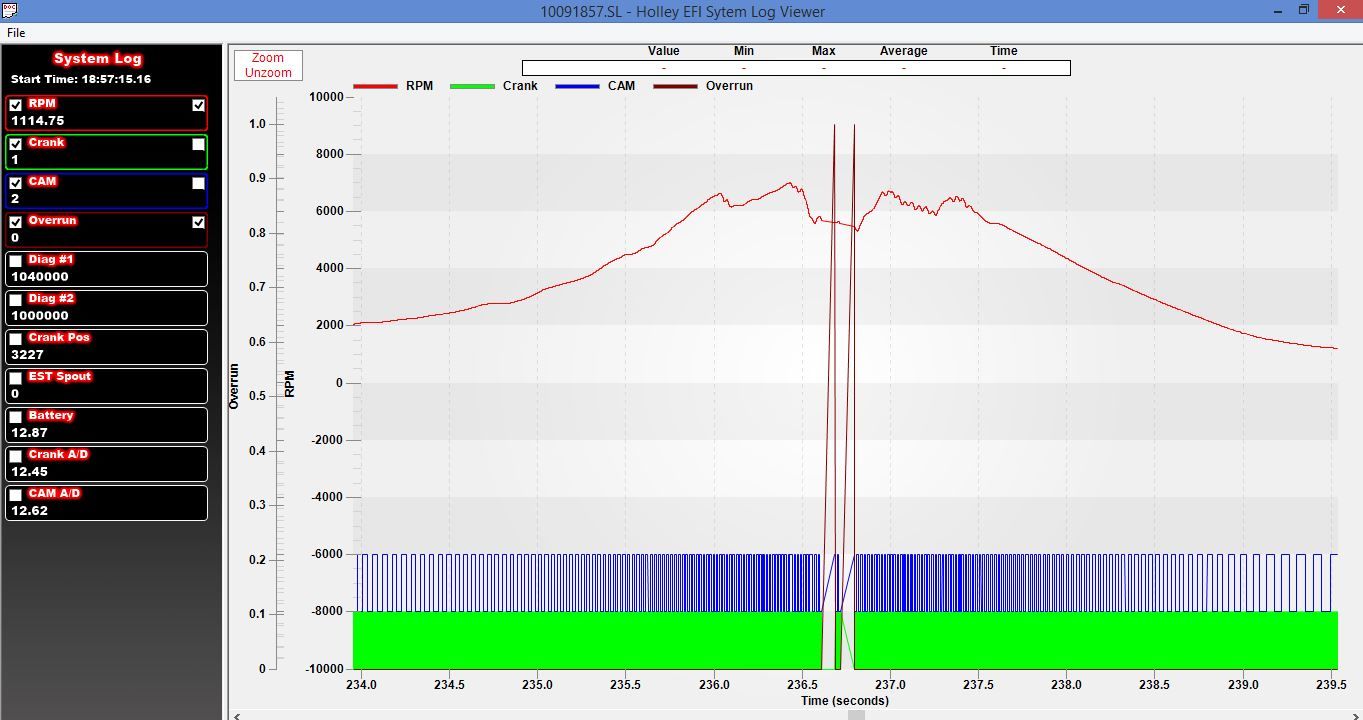
Task: Close the Log Viewer window
Action: point(1339,10)
